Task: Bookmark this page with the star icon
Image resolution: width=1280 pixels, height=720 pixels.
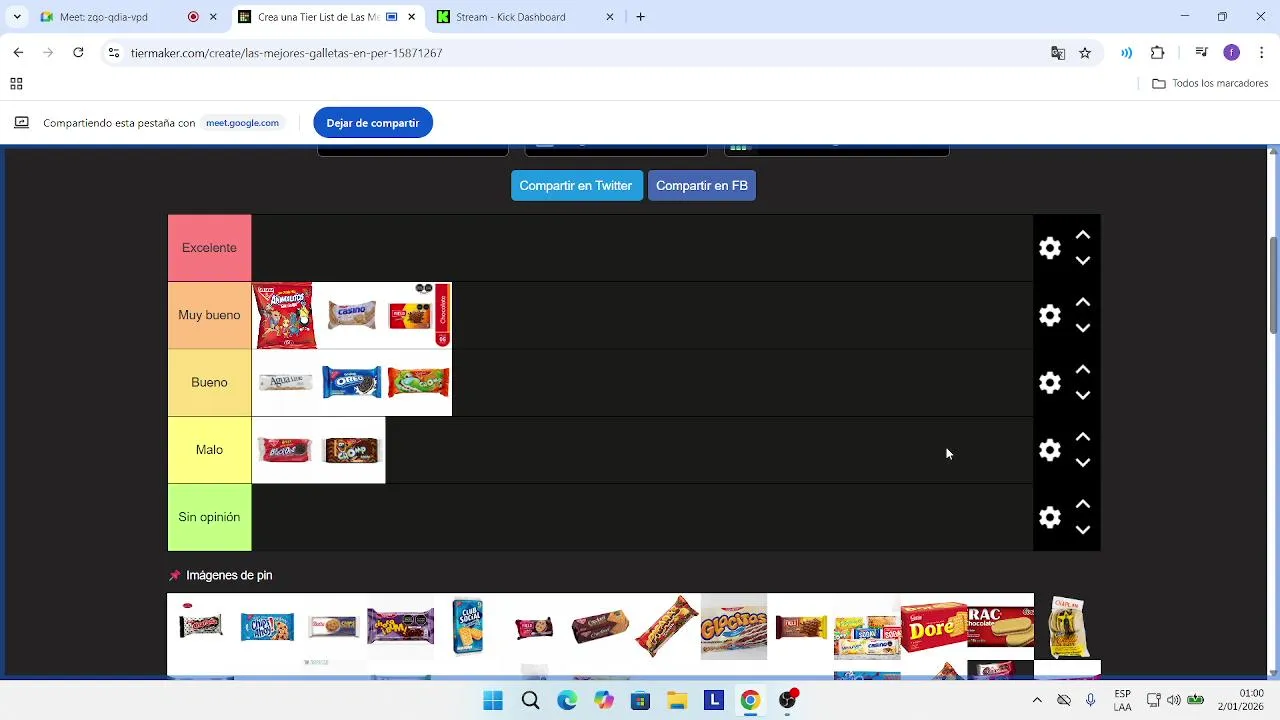Action: click(x=1085, y=53)
